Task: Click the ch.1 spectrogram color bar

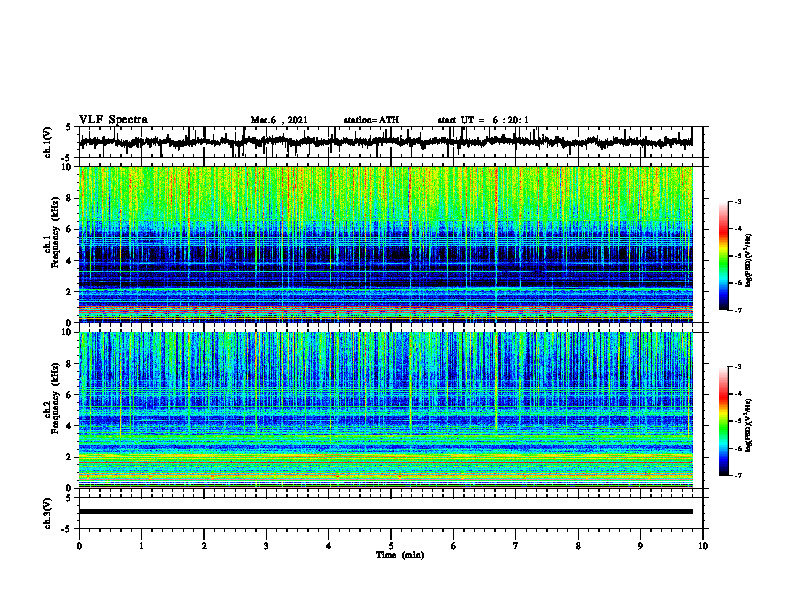Action: (x=724, y=256)
